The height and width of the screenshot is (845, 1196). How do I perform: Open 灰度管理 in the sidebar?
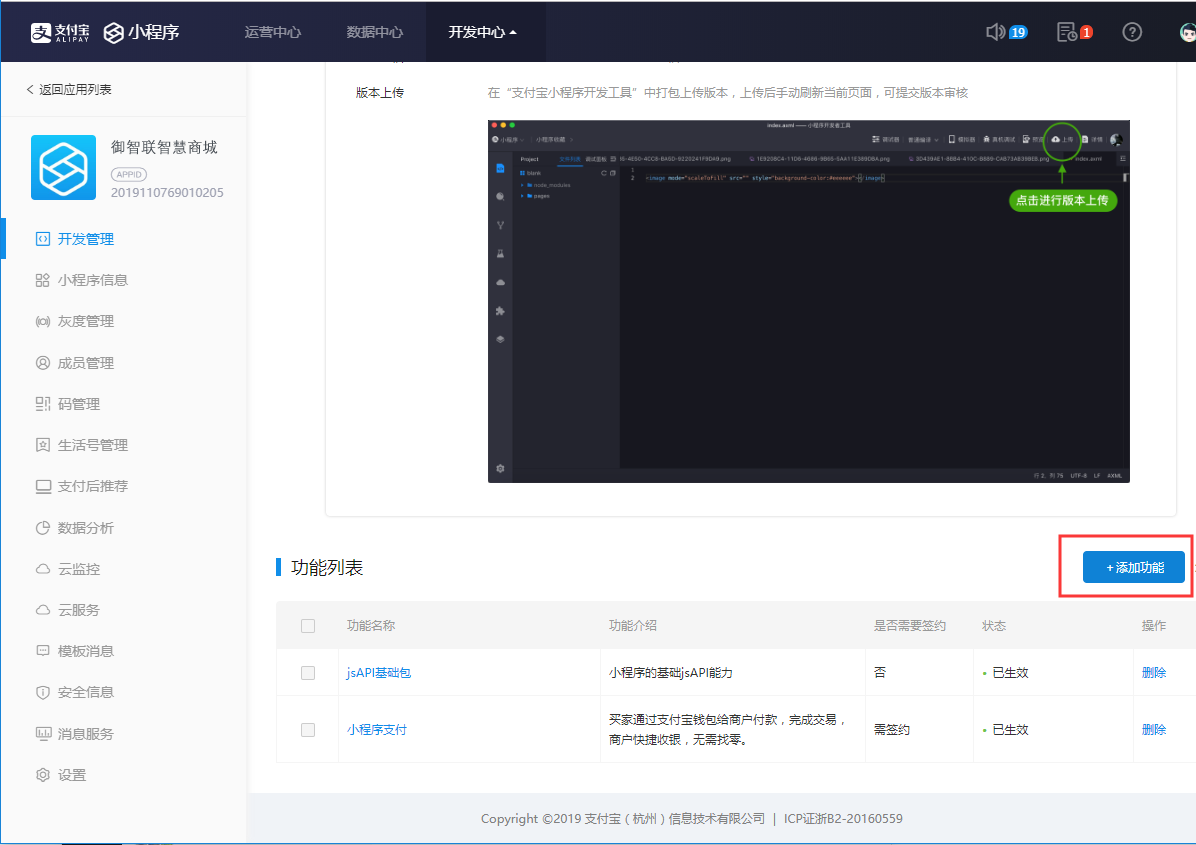point(85,321)
